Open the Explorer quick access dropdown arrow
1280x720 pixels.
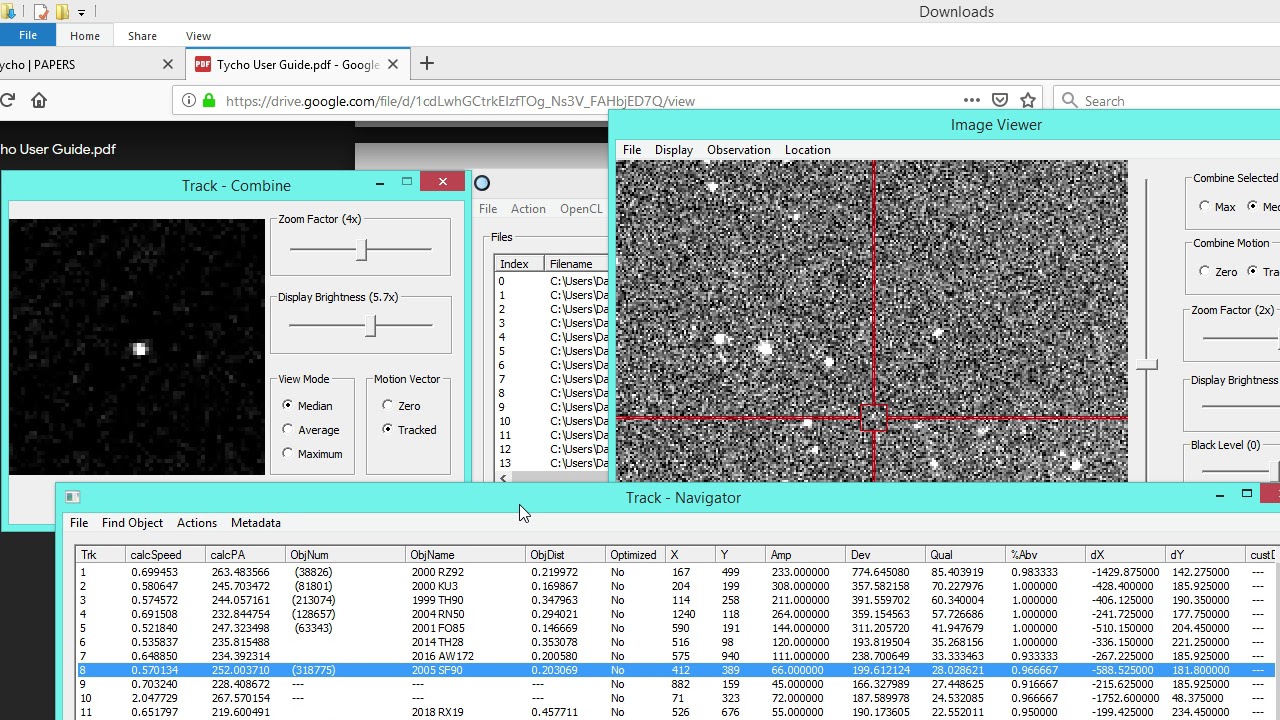pyautogui.click(x=82, y=12)
